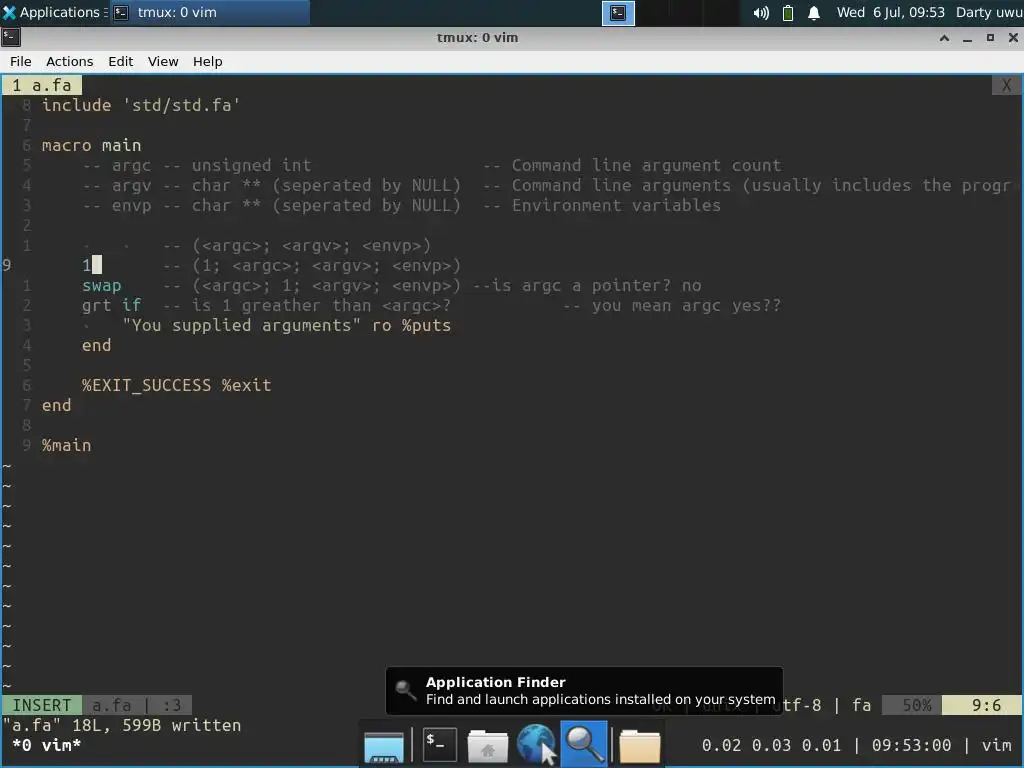The height and width of the screenshot is (768, 1024).
Task: Click the 09:53:00 time in tmux status
Action: (911, 745)
